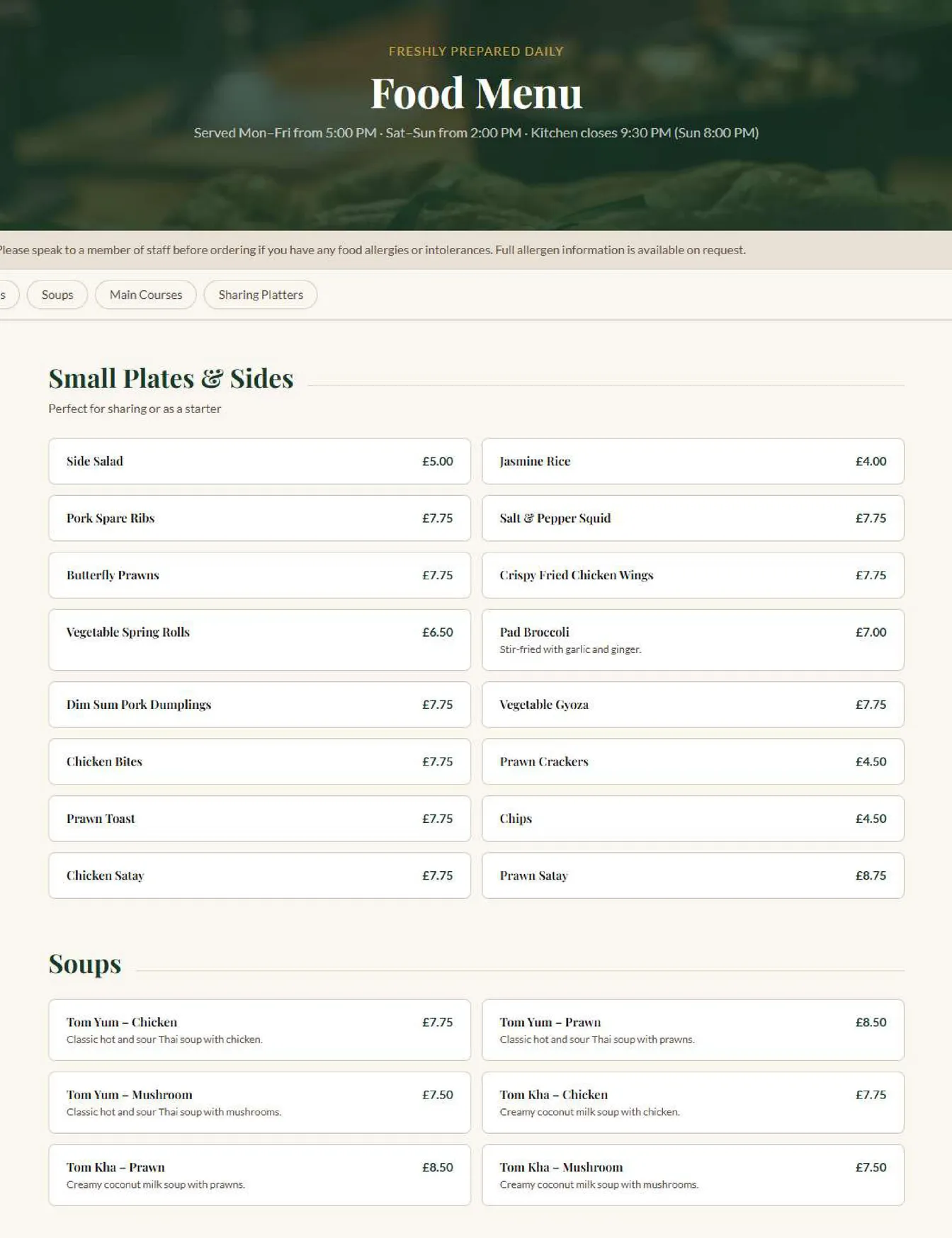952x1238 pixels.
Task: Click the 'Side Salad' item name
Action: click(x=95, y=461)
